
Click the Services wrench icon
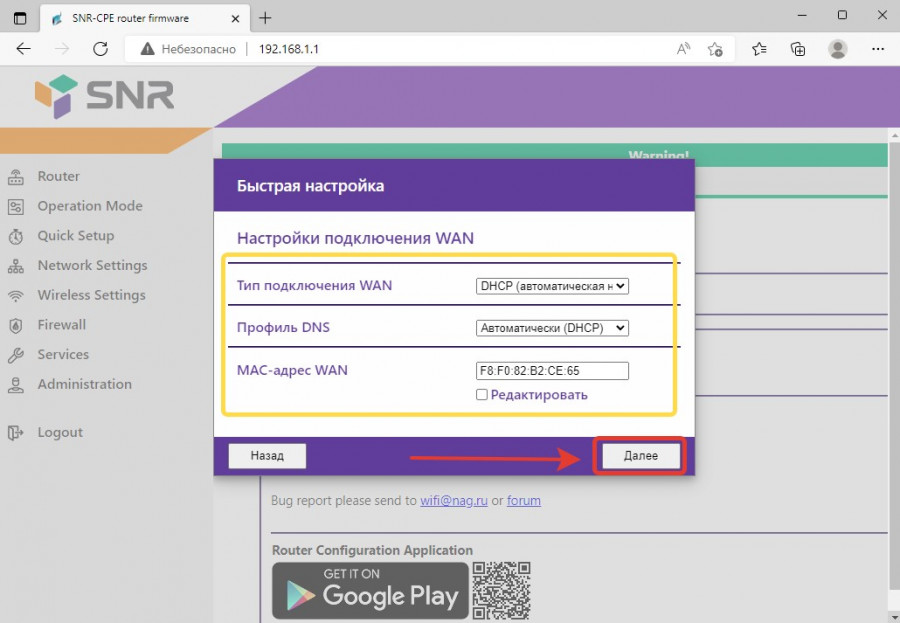coord(16,355)
